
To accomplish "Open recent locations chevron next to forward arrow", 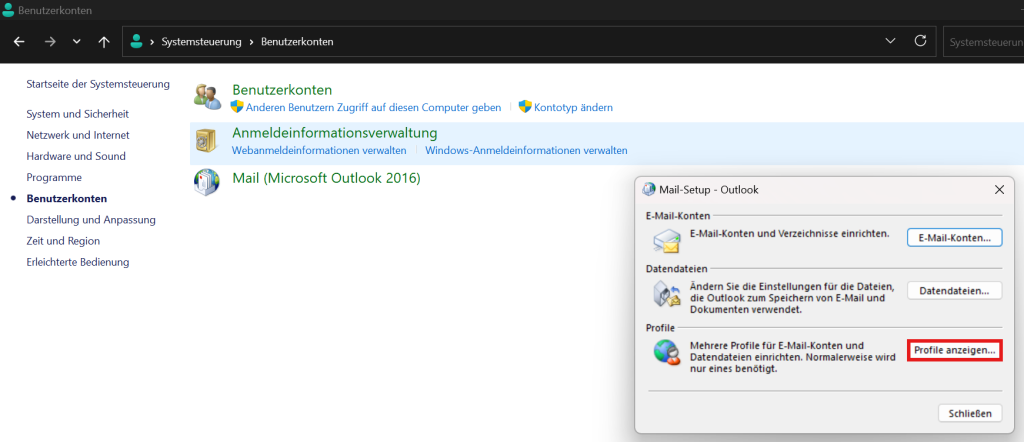I will [77, 42].
